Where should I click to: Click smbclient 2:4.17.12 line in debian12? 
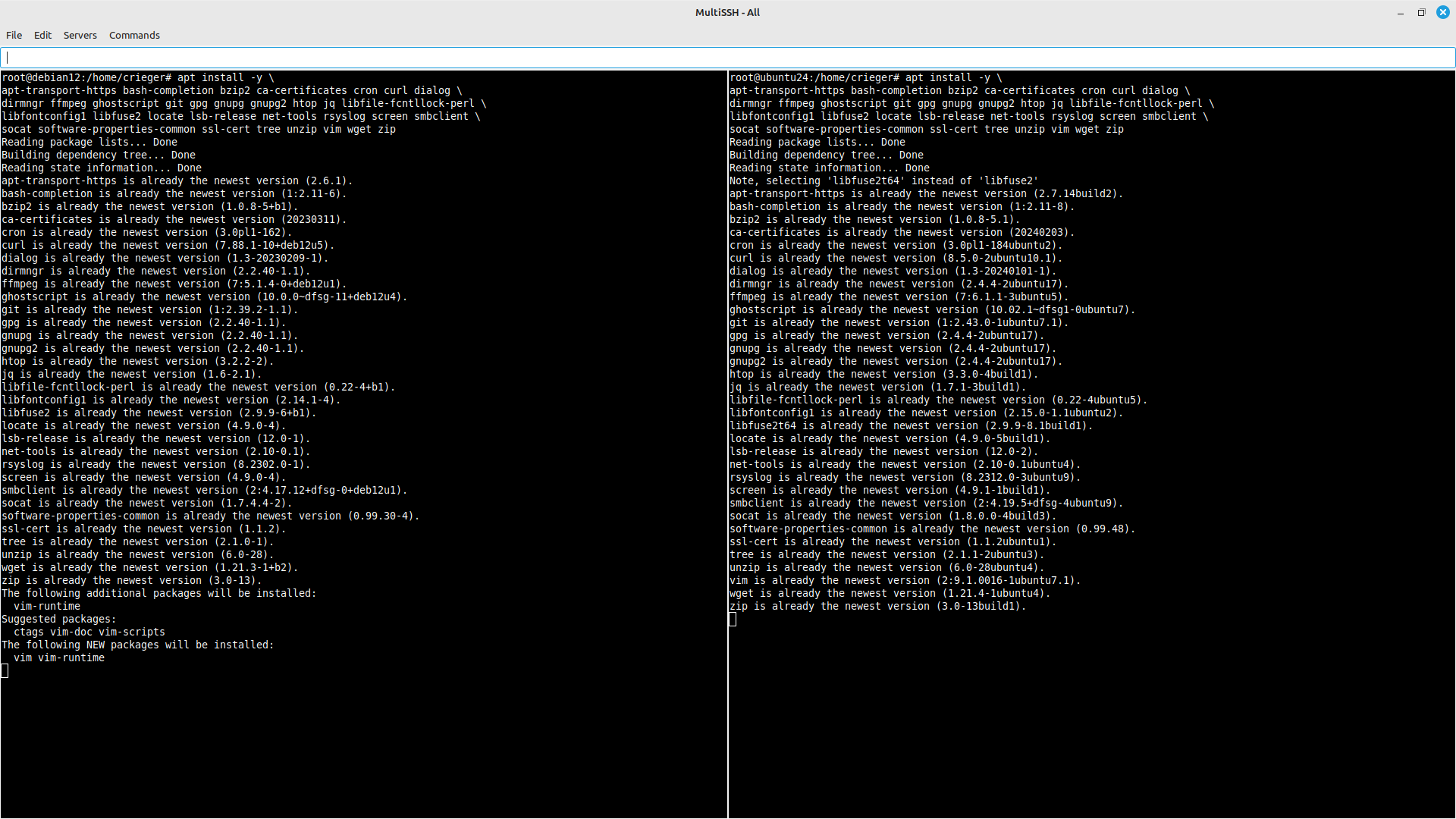click(x=205, y=490)
